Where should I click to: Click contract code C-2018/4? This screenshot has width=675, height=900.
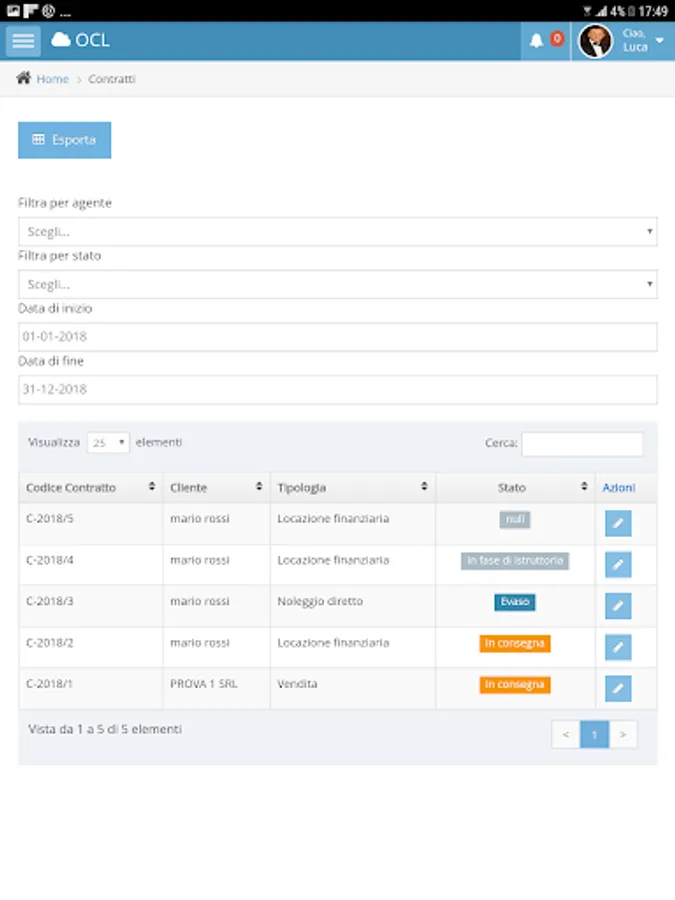pyautogui.click(x=50, y=560)
